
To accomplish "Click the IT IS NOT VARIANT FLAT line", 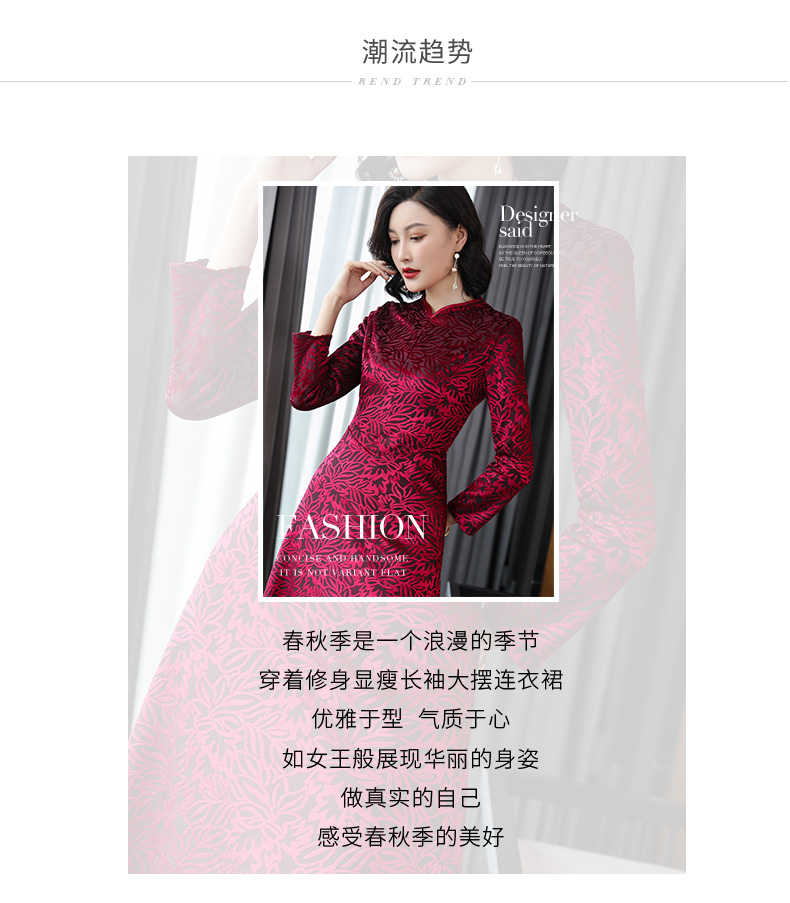I will tap(343, 572).
